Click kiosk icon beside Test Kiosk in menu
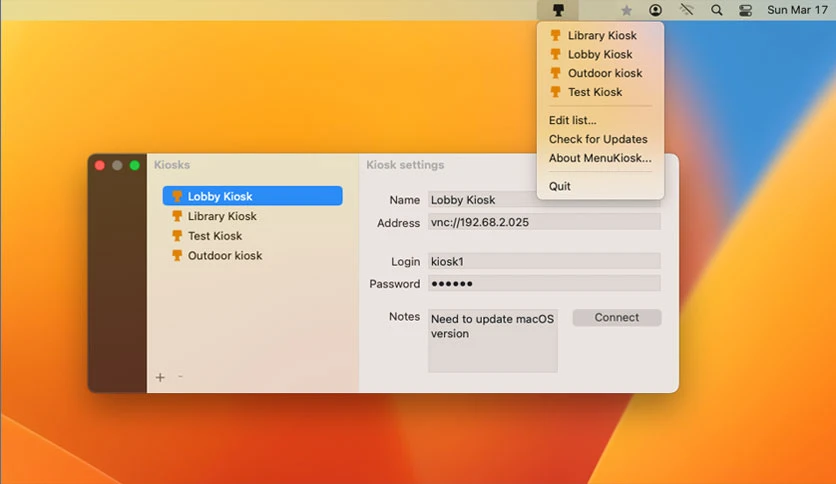 pyautogui.click(x=556, y=92)
